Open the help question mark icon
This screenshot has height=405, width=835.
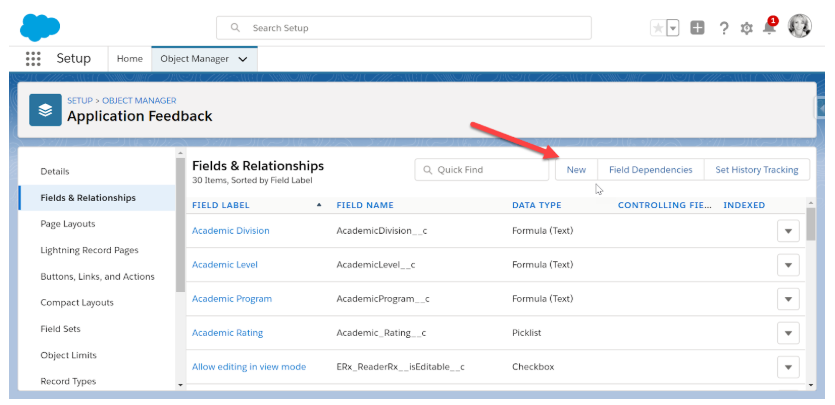pyautogui.click(x=723, y=28)
